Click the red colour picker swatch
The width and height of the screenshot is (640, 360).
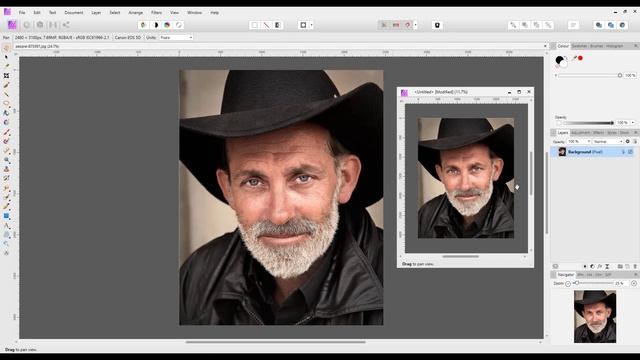(x=580, y=58)
